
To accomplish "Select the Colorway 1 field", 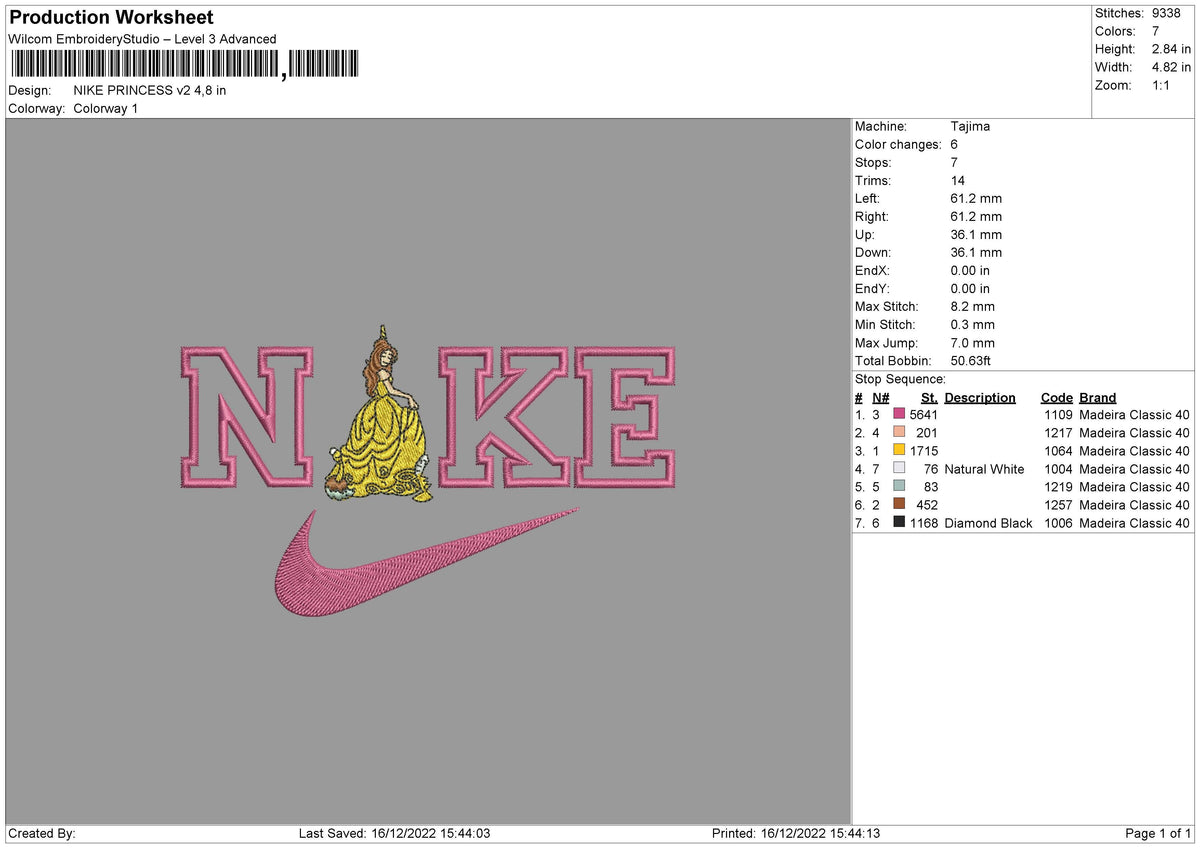I will (x=105, y=108).
